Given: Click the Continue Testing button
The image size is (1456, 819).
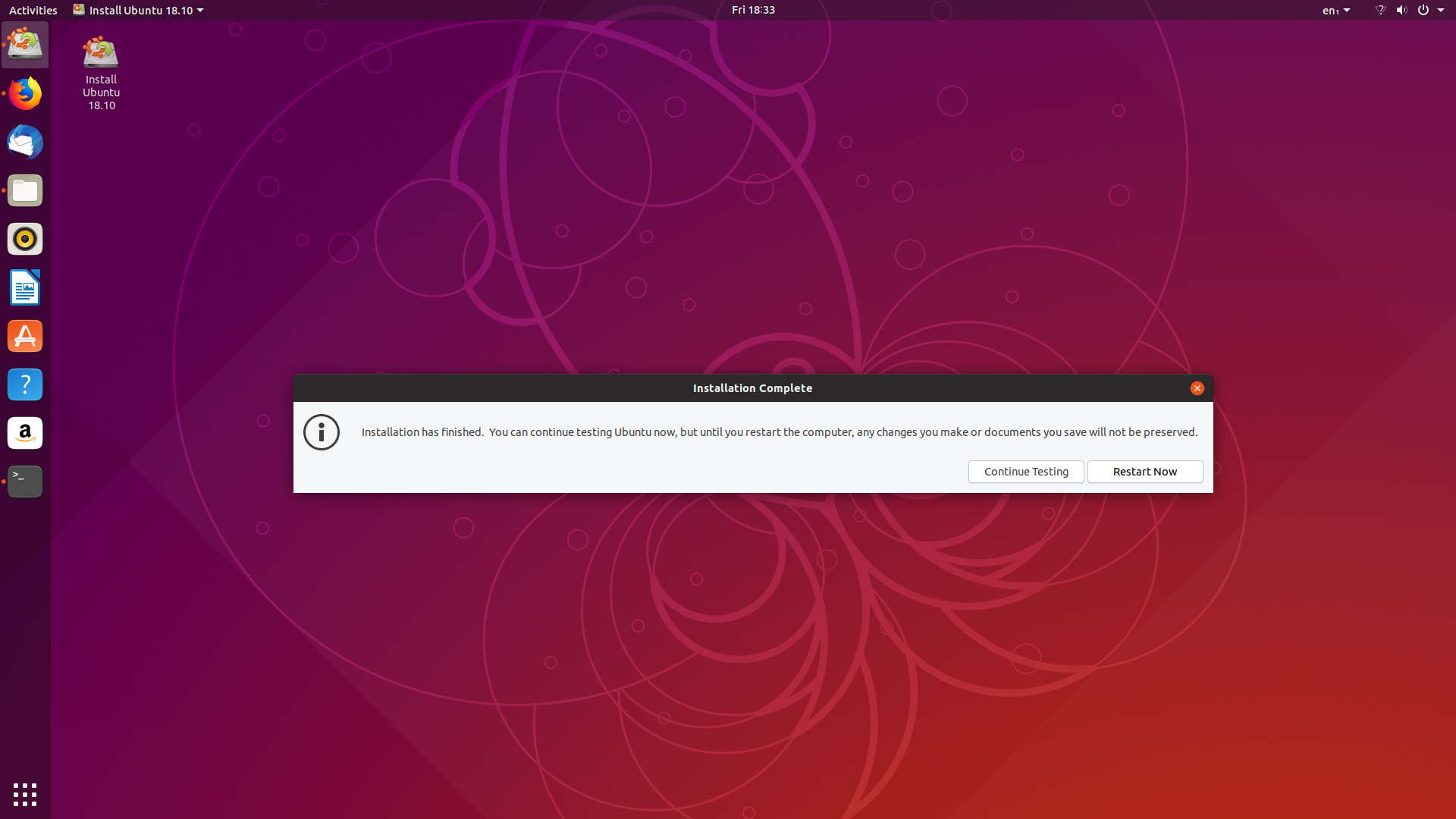Looking at the screenshot, I should 1025,472.
